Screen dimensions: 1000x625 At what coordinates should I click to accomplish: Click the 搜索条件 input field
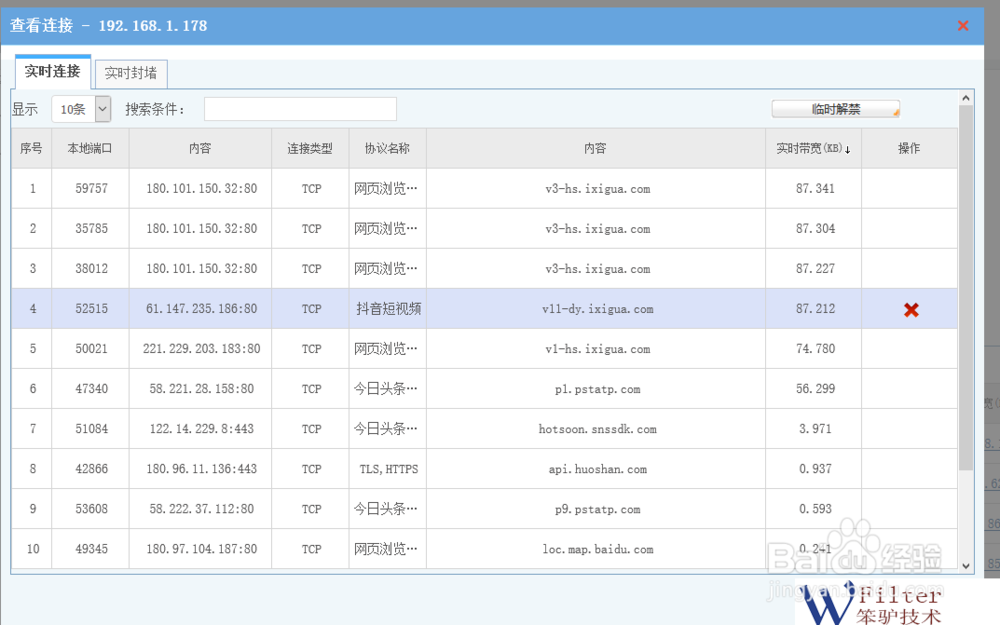(300, 109)
